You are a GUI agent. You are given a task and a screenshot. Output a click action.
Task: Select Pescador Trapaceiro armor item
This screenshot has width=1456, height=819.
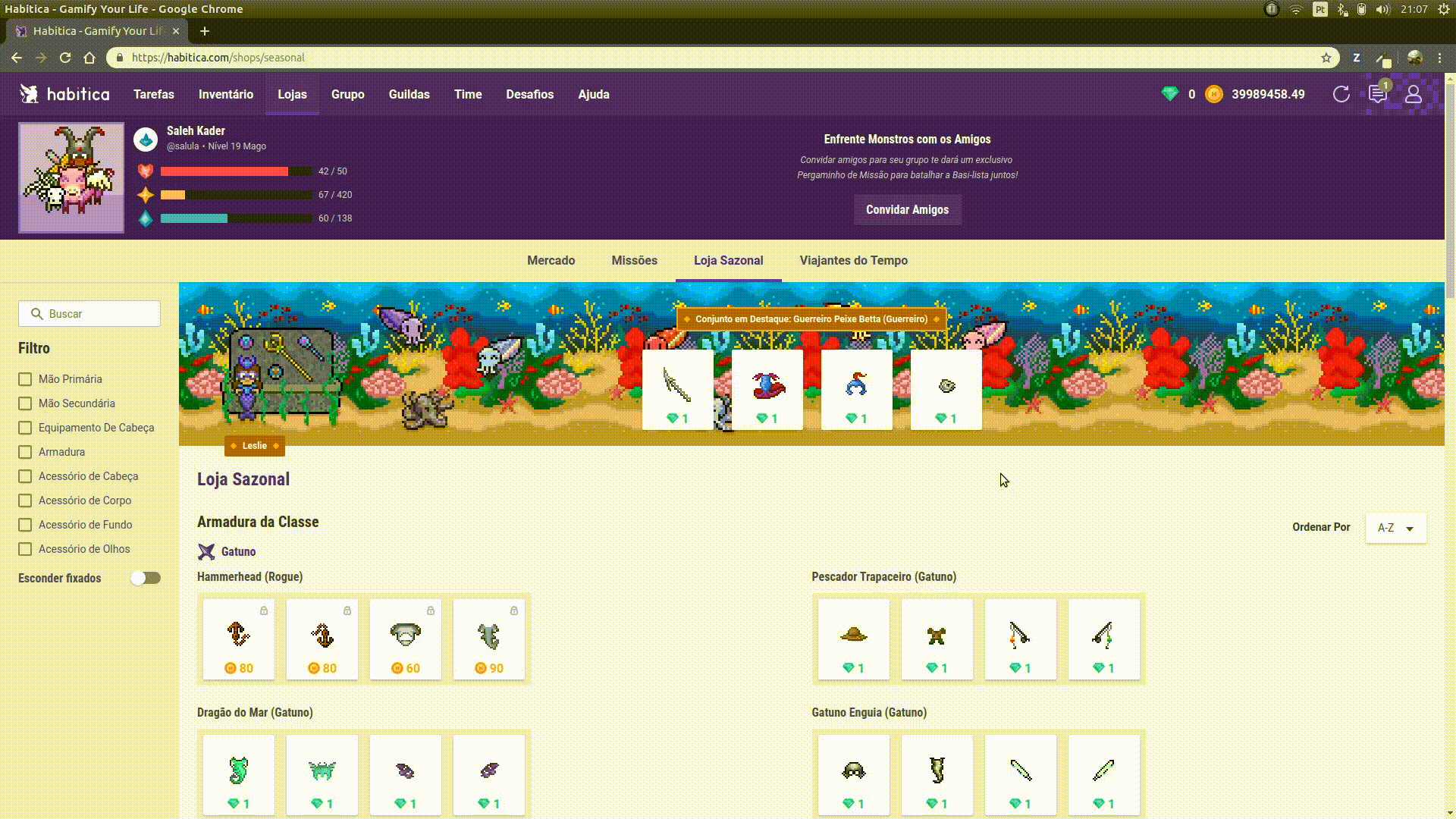pos(937,639)
